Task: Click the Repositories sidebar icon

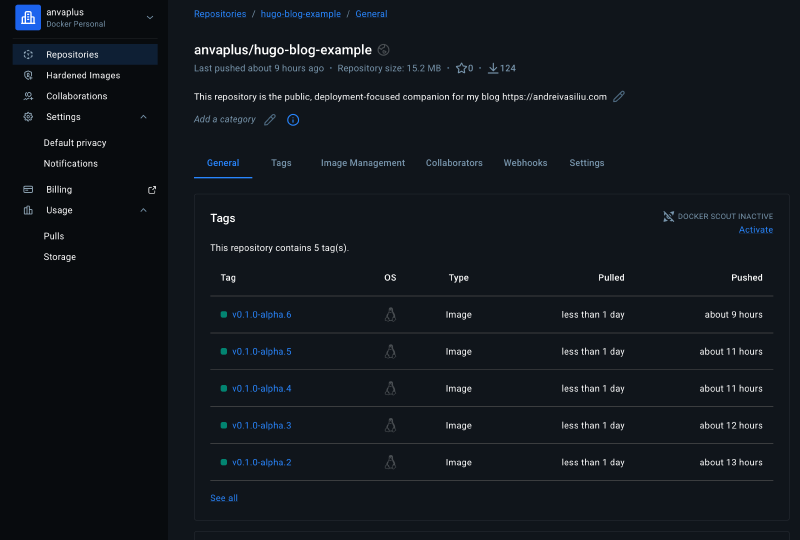Action: 28,55
